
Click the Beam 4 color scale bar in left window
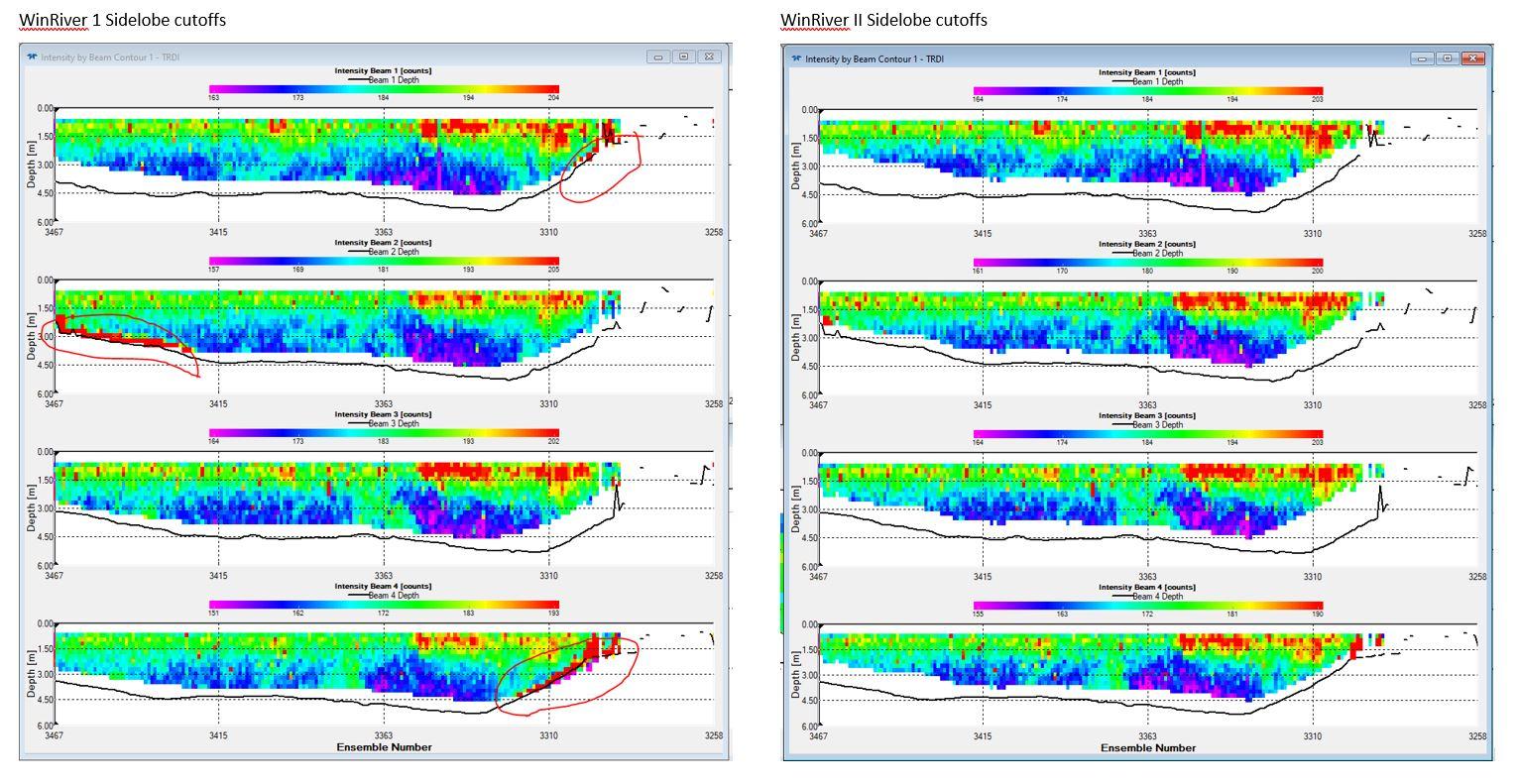[384, 605]
